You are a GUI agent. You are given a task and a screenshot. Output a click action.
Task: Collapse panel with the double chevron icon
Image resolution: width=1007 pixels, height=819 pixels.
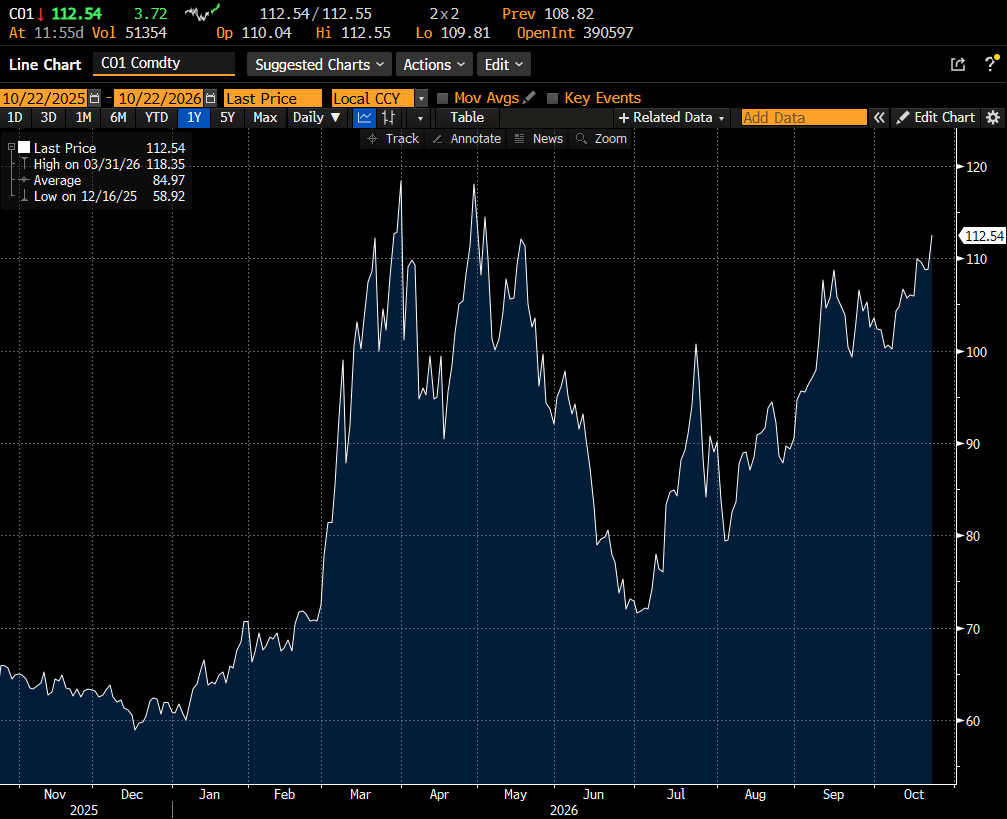click(x=879, y=118)
